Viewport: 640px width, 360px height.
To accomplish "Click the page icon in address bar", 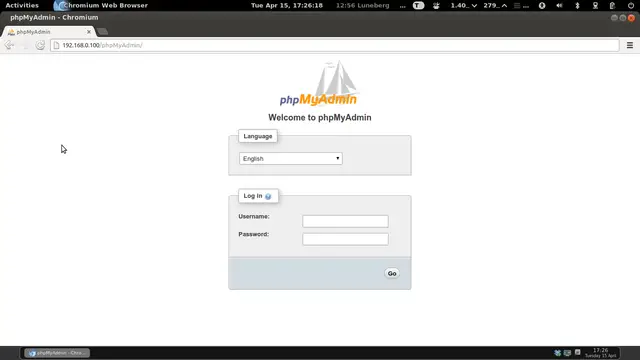I will pos(56,45).
